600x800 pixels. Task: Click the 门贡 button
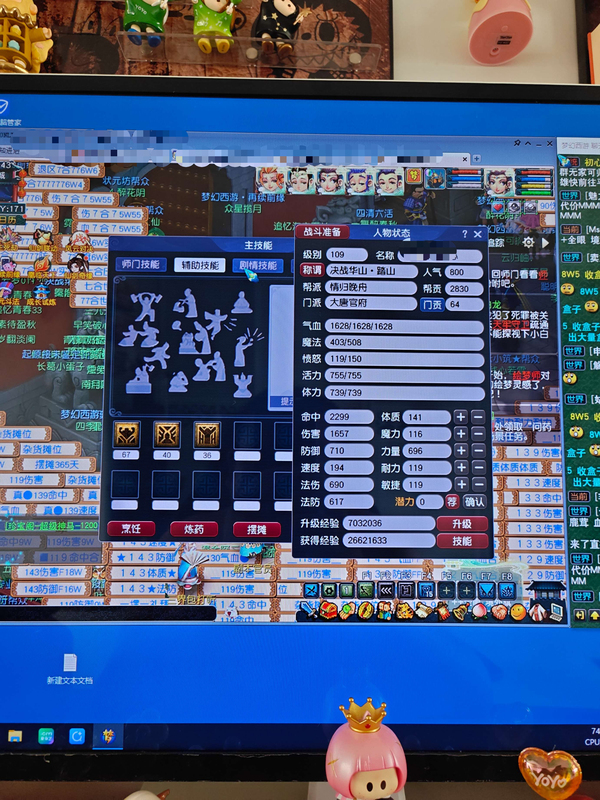[432, 304]
